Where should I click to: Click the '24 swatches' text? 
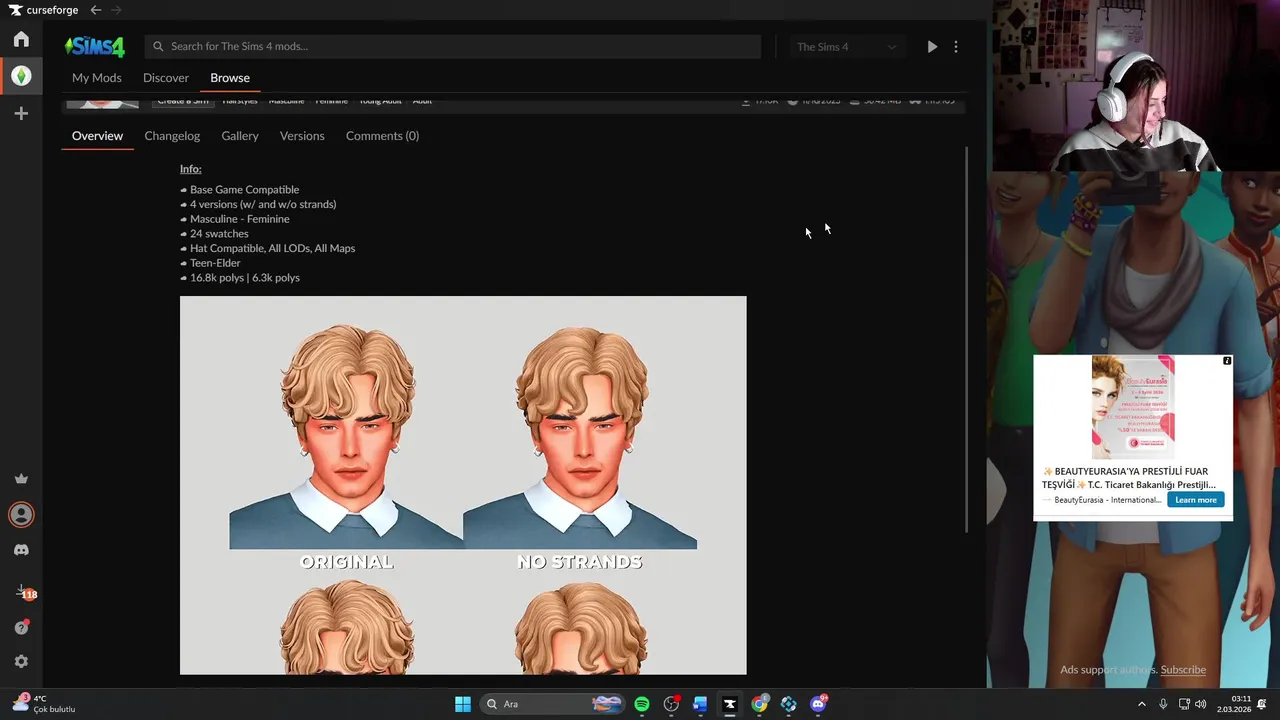point(219,234)
